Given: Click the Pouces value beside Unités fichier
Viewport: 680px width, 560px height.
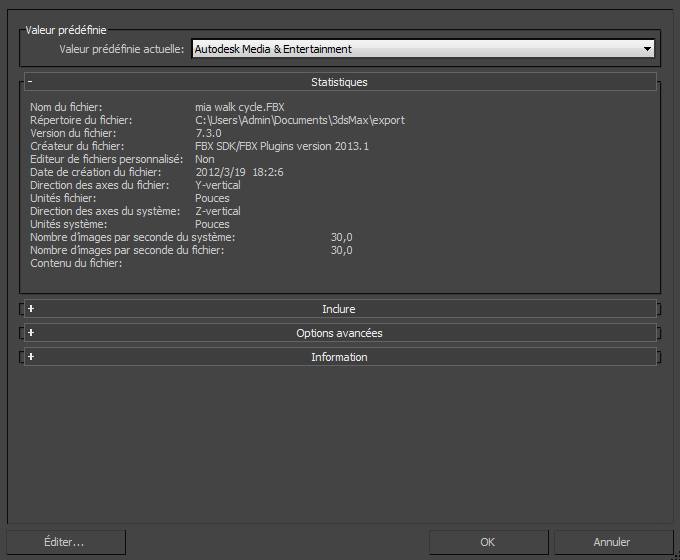Looking at the screenshot, I should click(212, 198).
